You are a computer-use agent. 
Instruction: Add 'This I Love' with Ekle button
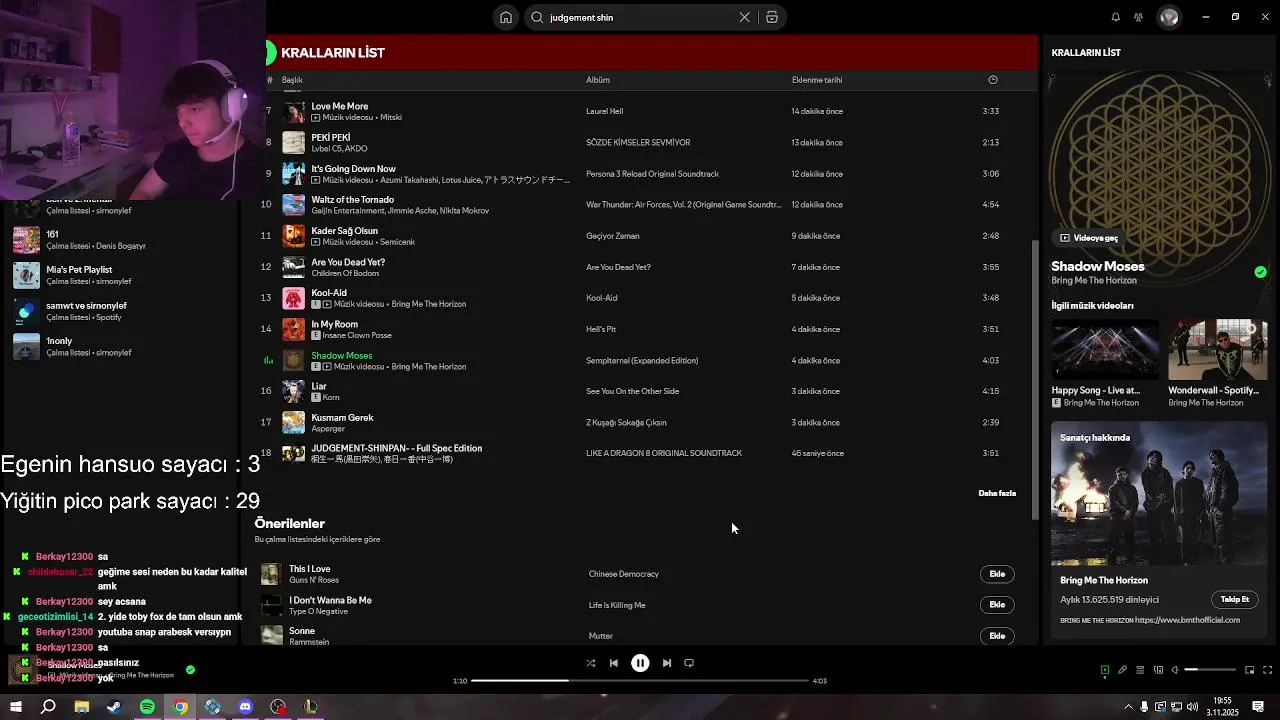997,574
